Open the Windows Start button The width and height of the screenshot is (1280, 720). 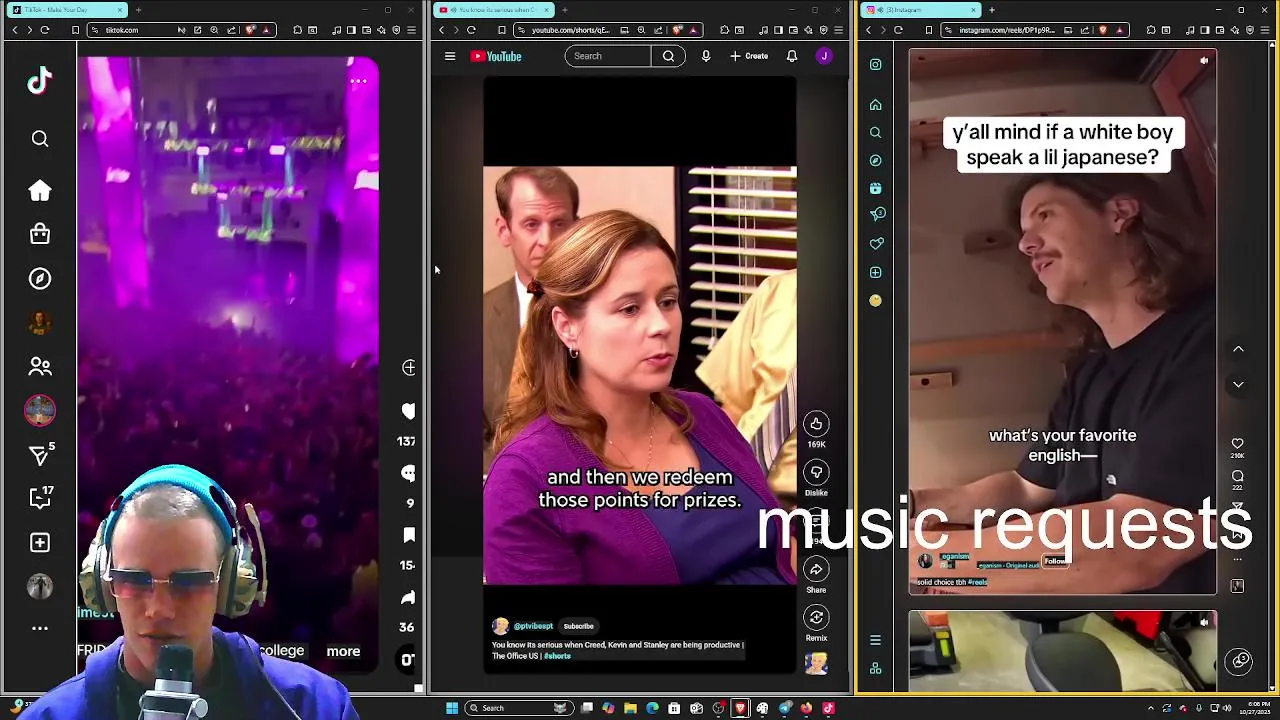(x=452, y=708)
